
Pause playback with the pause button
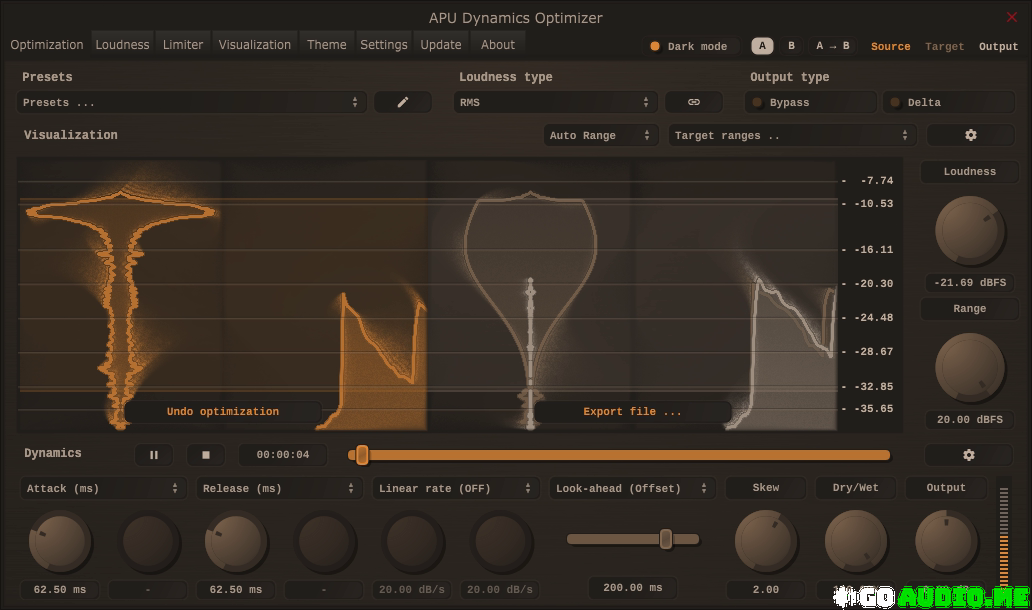[x=154, y=455]
